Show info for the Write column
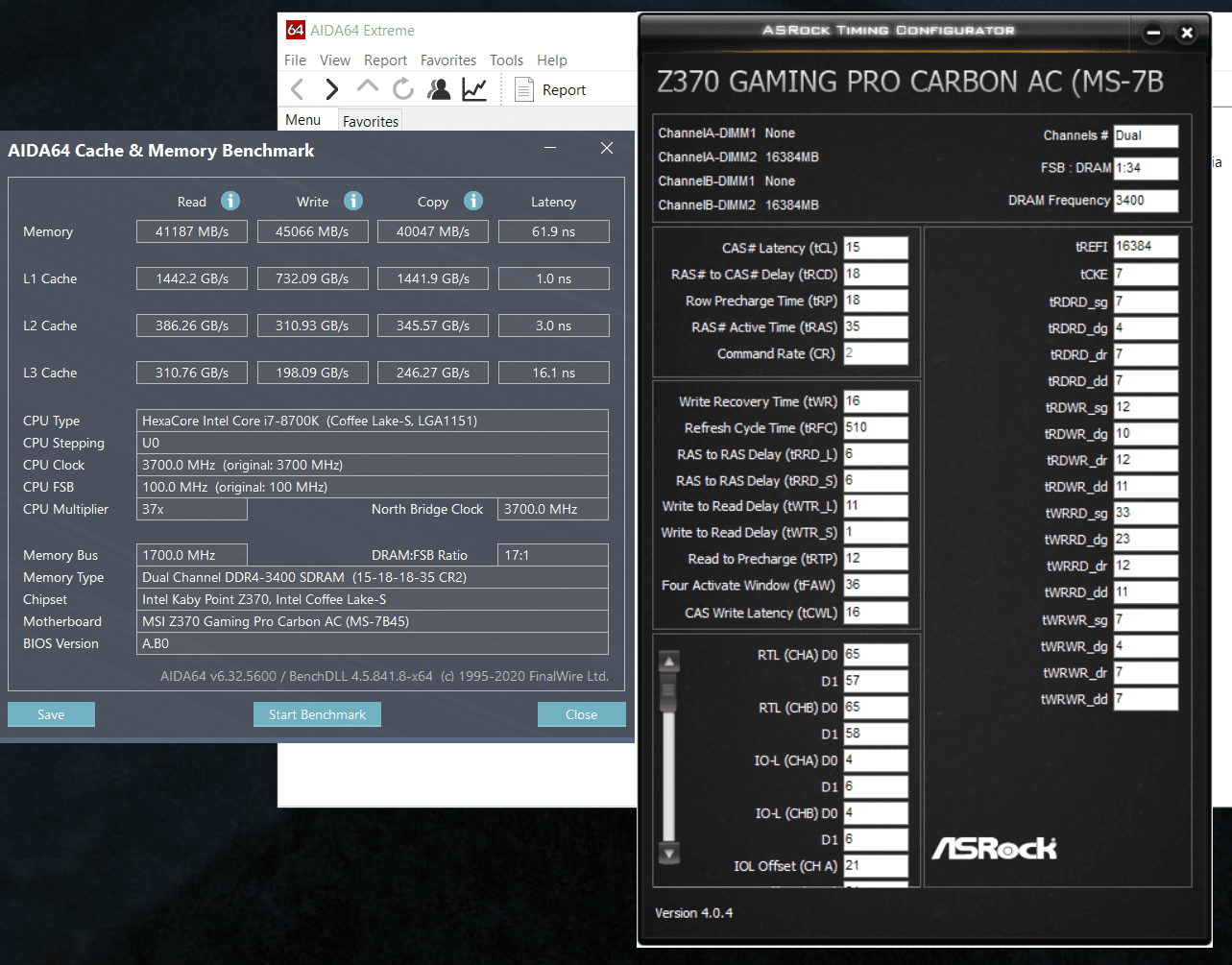1232x965 pixels. [x=353, y=201]
